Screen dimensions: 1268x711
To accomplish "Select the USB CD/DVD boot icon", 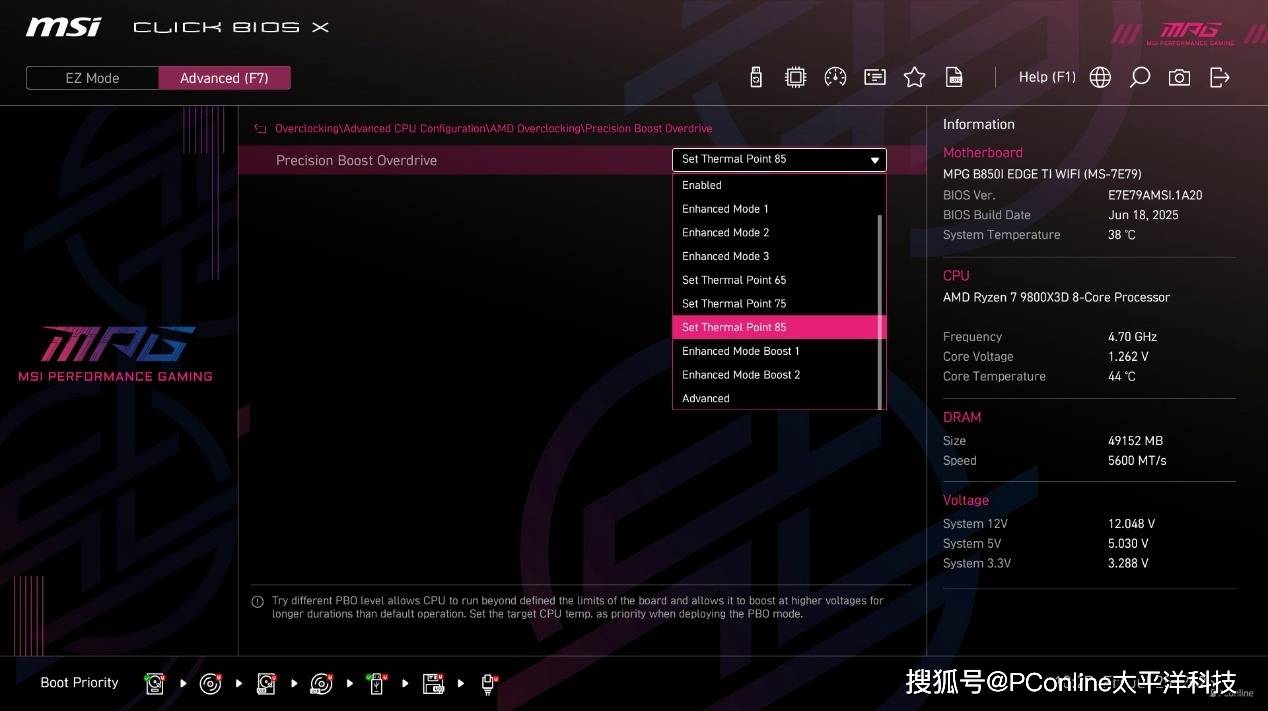I will (x=321, y=683).
